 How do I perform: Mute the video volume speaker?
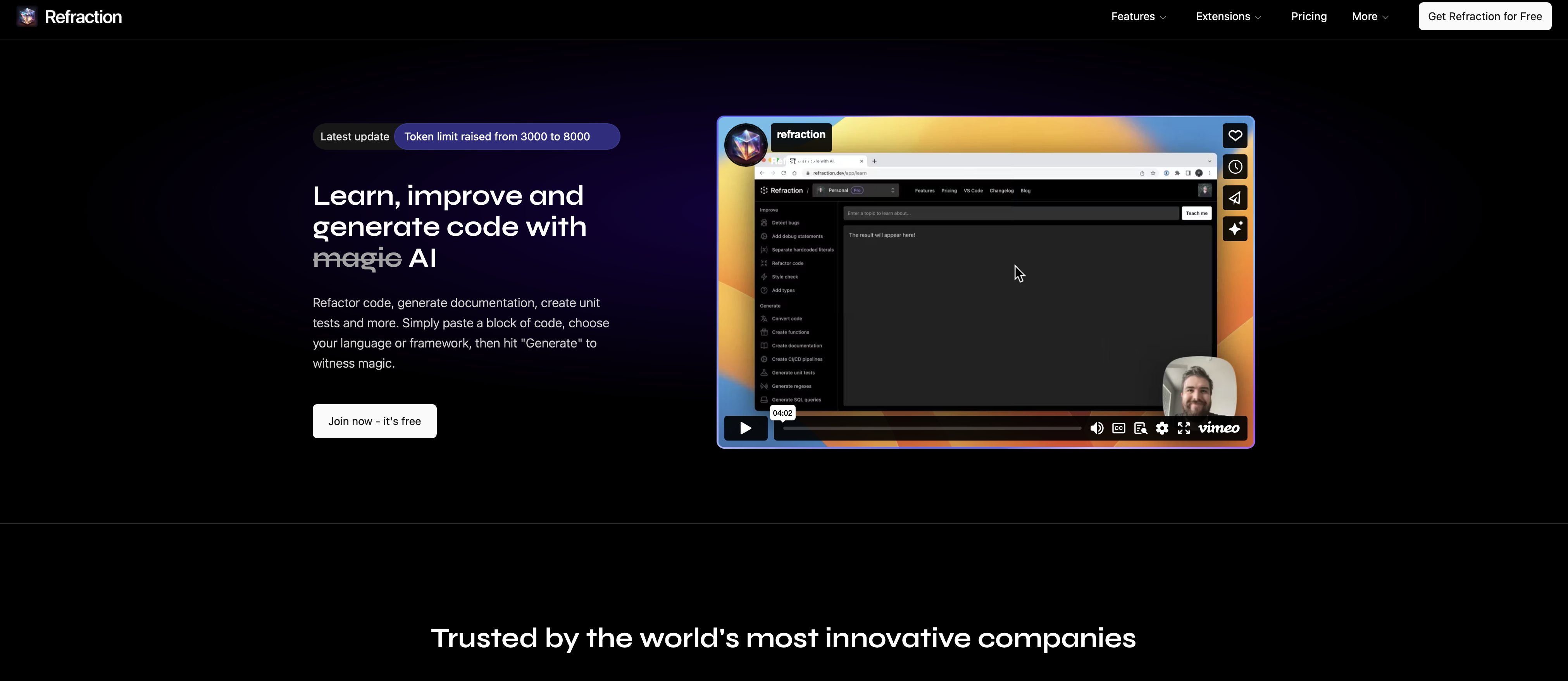[1096, 428]
